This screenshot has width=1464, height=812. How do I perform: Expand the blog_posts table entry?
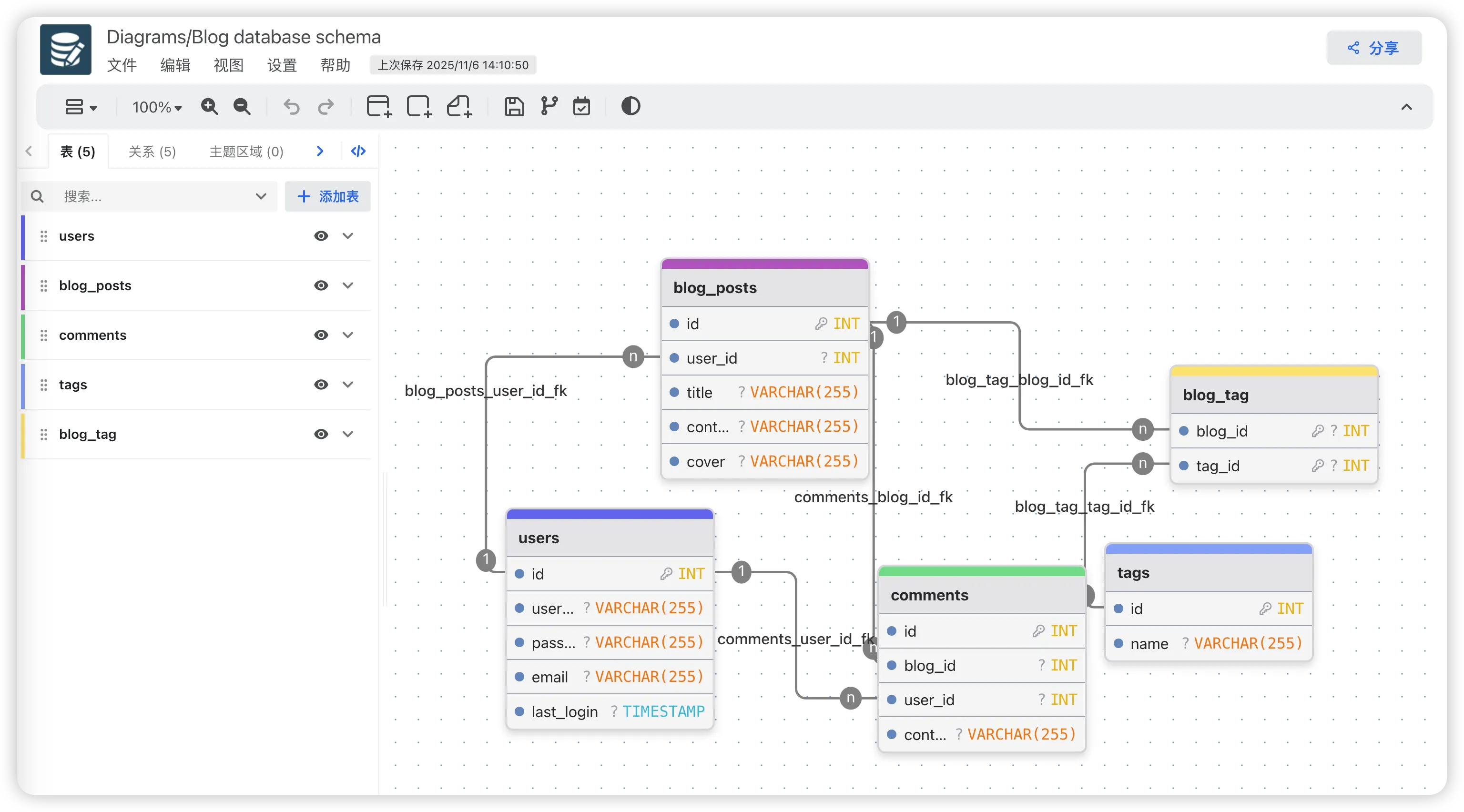tap(348, 285)
